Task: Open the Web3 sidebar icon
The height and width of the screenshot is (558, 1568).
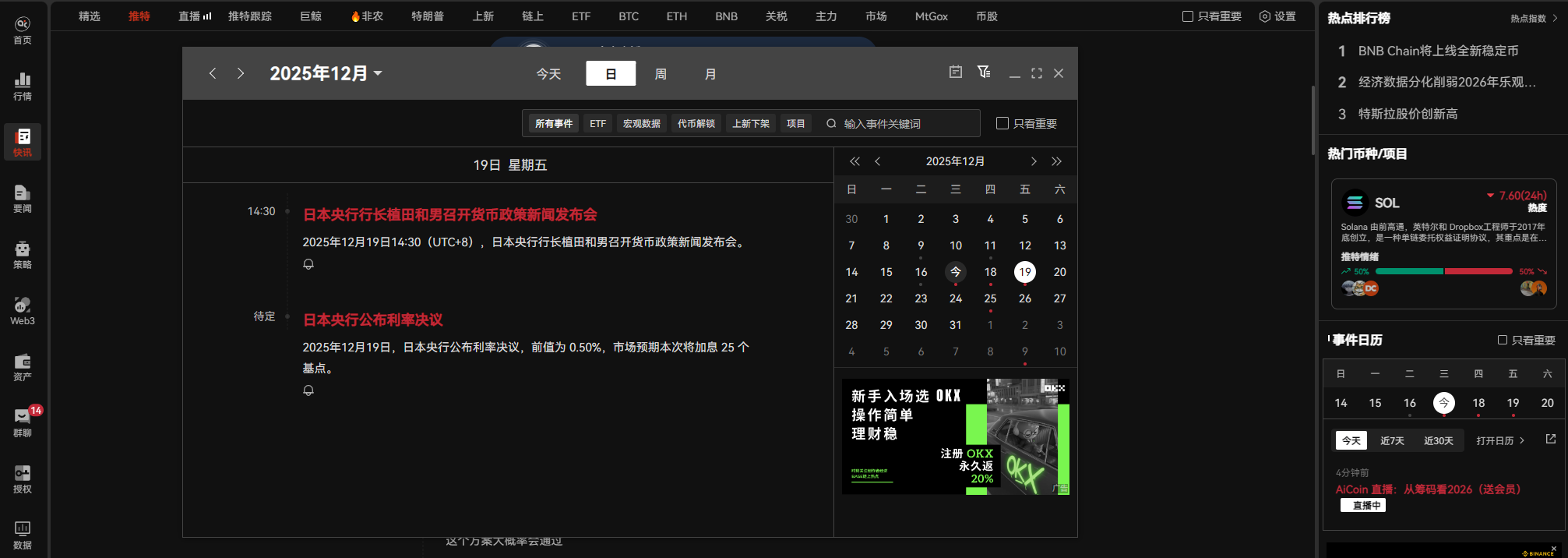Action: click(x=23, y=311)
